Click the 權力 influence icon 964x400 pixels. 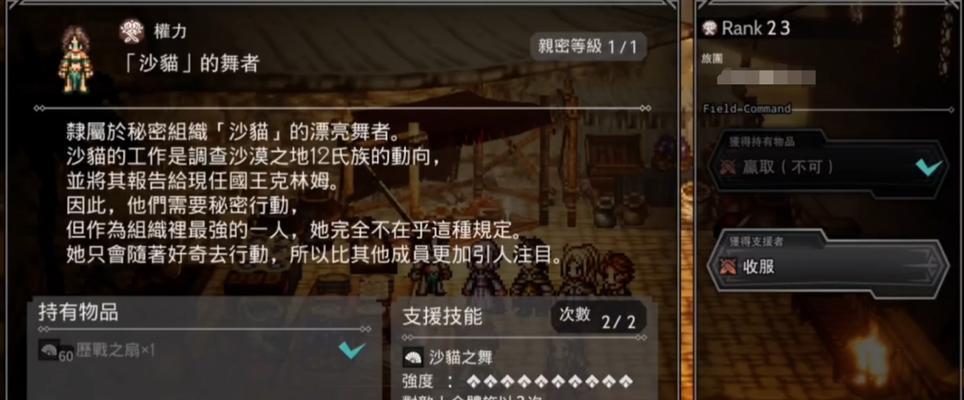point(132,31)
